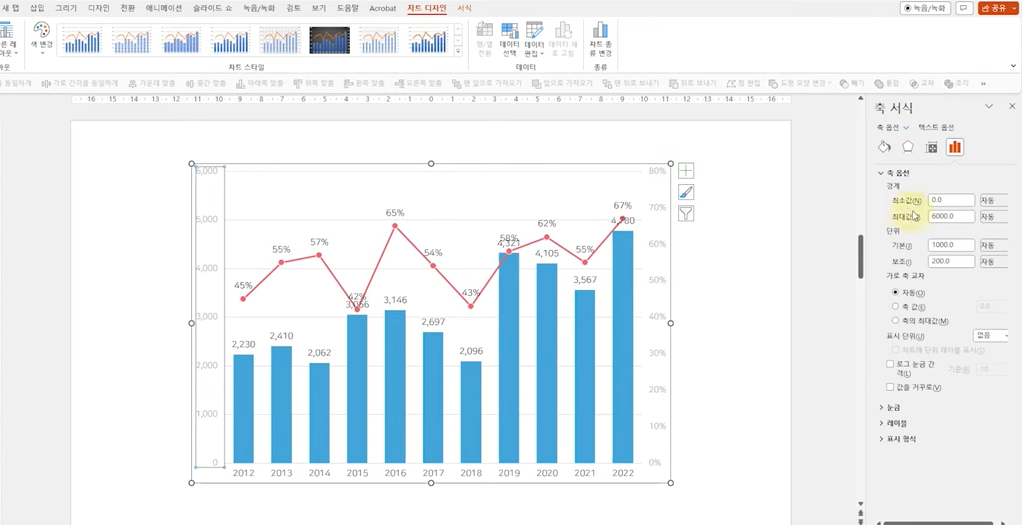Click 왼쪽 맞춤 align tool
This screenshot has width=1022, height=525.
[x=363, y=83]
